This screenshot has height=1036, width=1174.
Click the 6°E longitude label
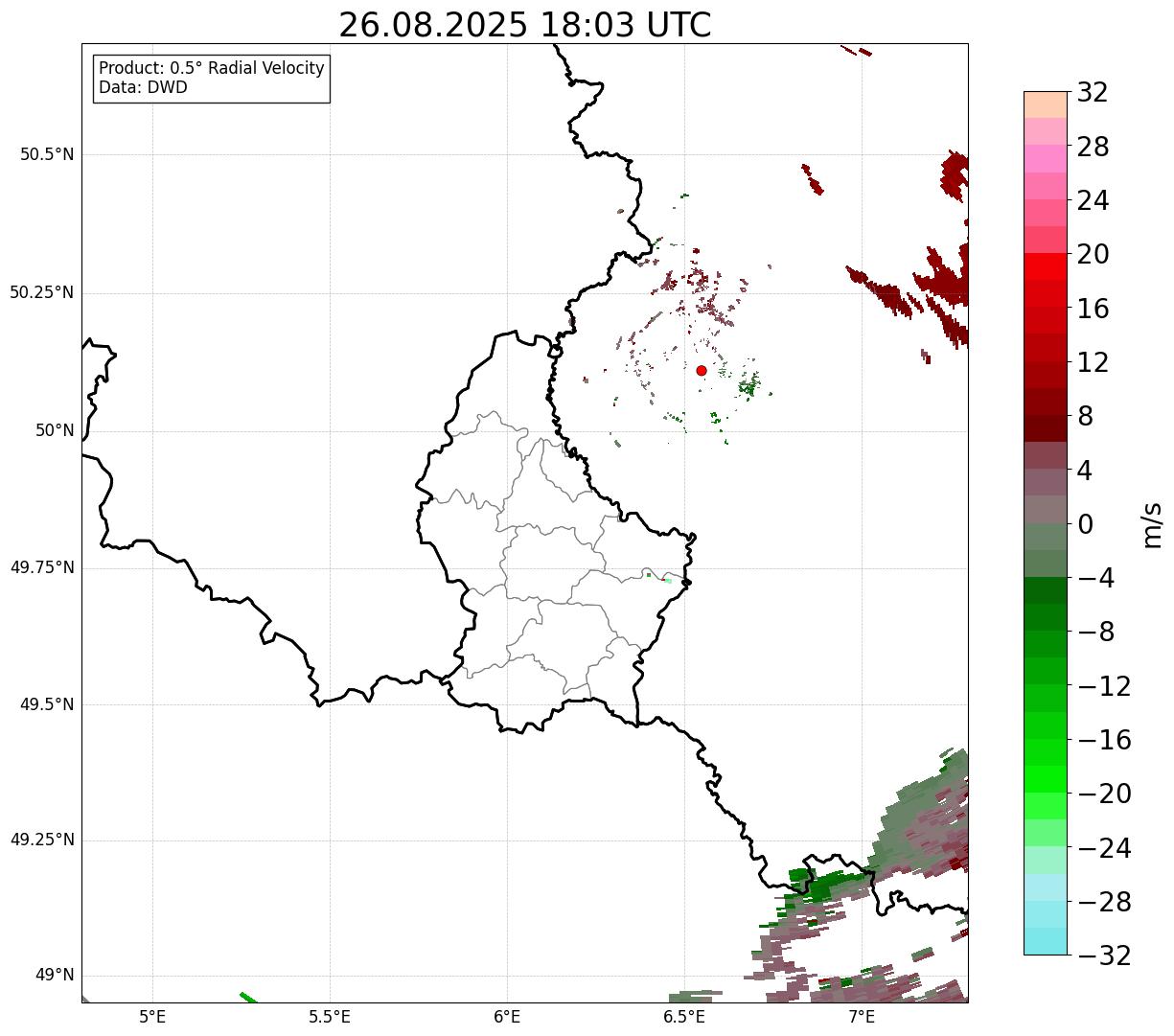point(507,1017)
